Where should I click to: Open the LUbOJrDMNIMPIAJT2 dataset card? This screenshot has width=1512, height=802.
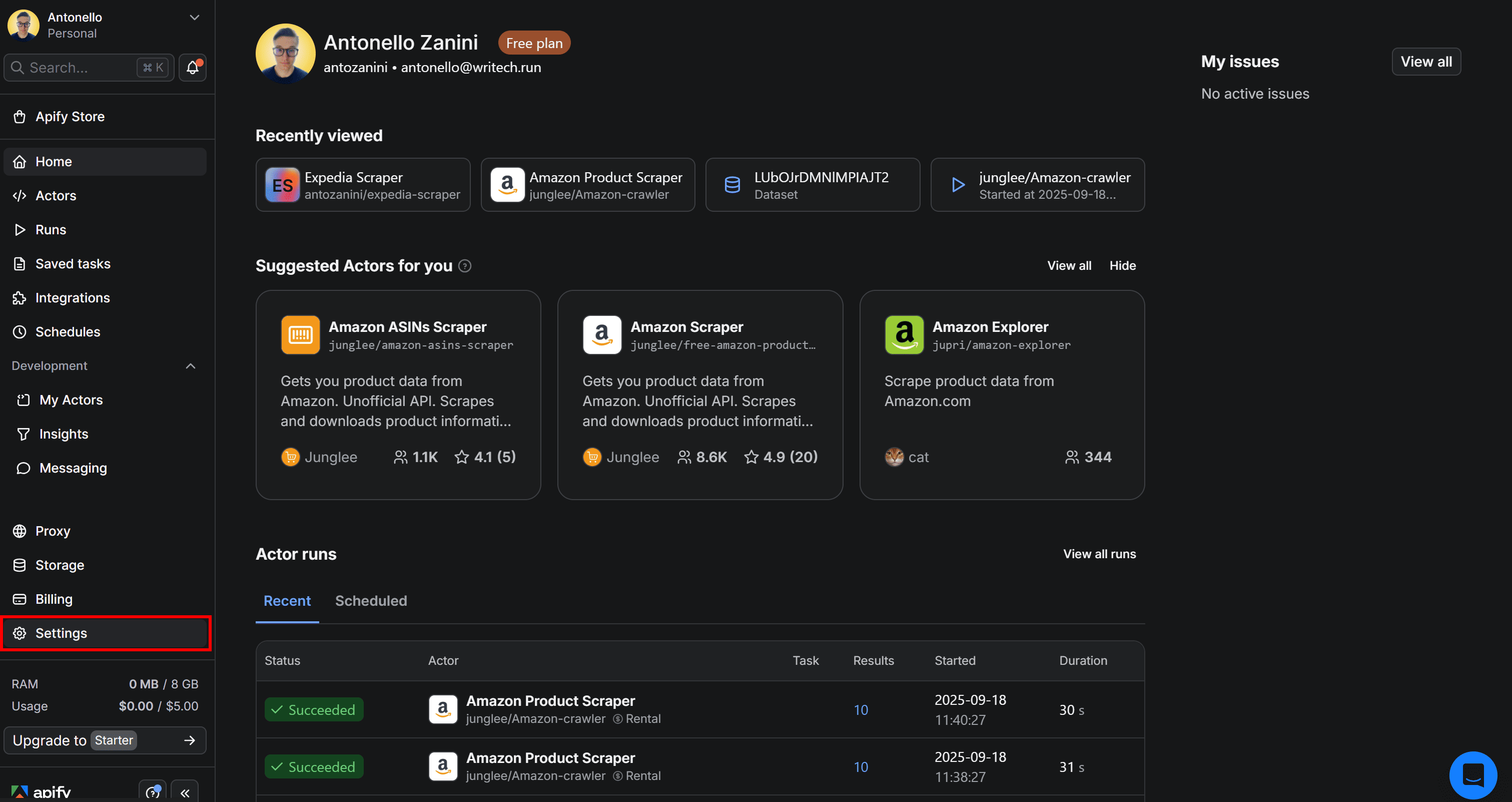813,185
